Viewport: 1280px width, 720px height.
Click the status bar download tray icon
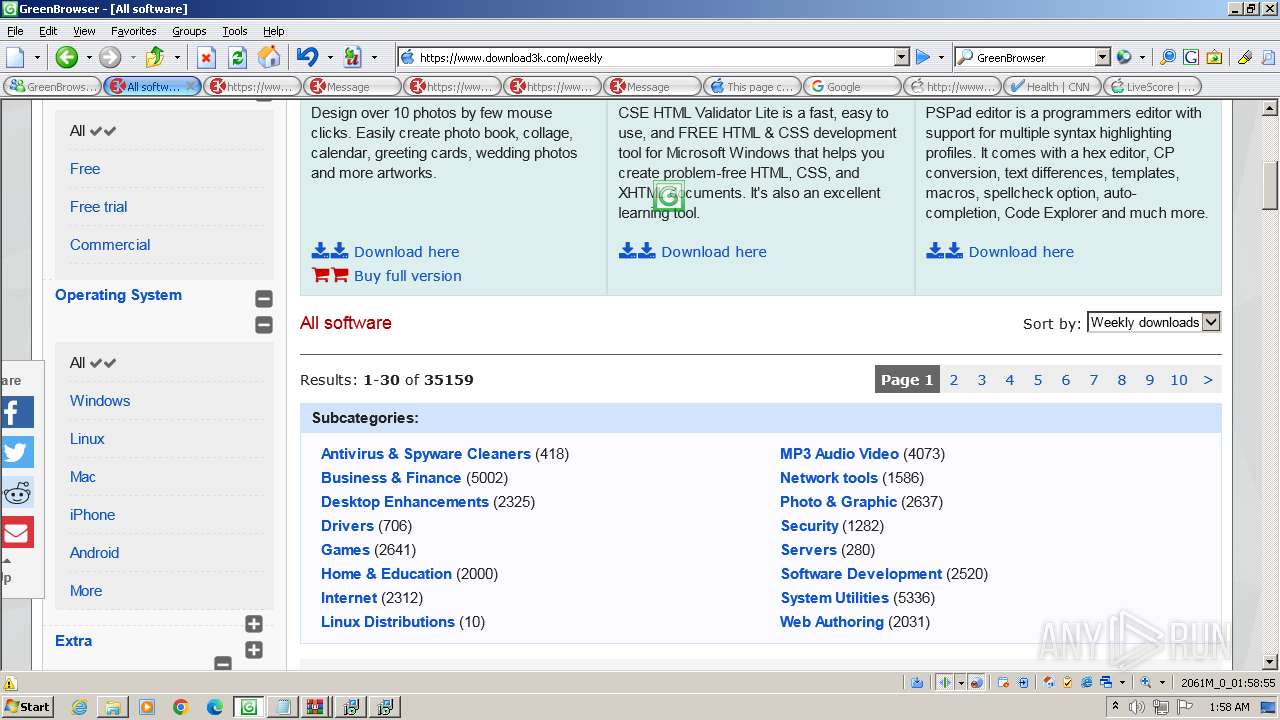click(x=917, y=683)
